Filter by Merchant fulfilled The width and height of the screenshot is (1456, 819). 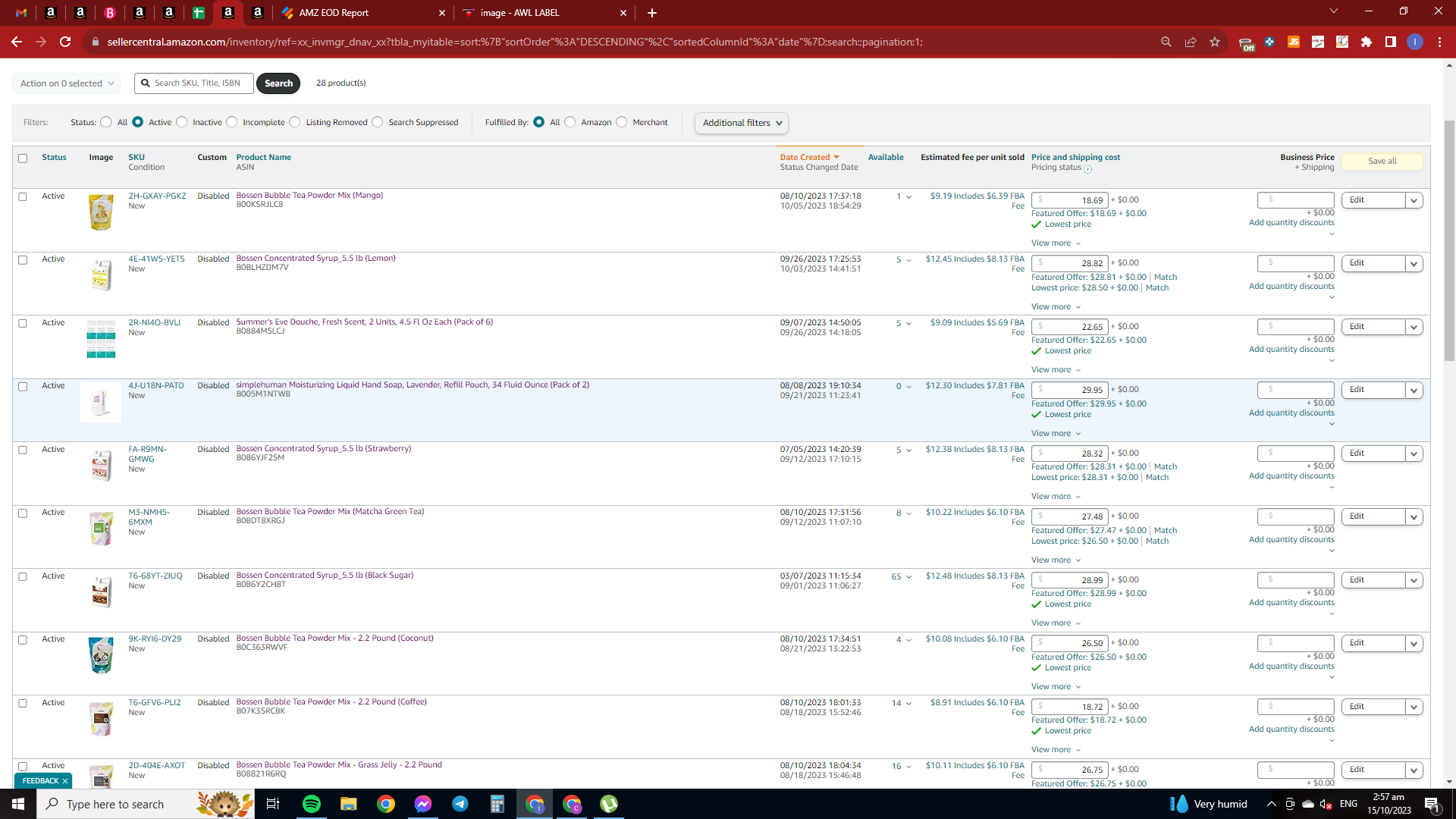(622, 122)
